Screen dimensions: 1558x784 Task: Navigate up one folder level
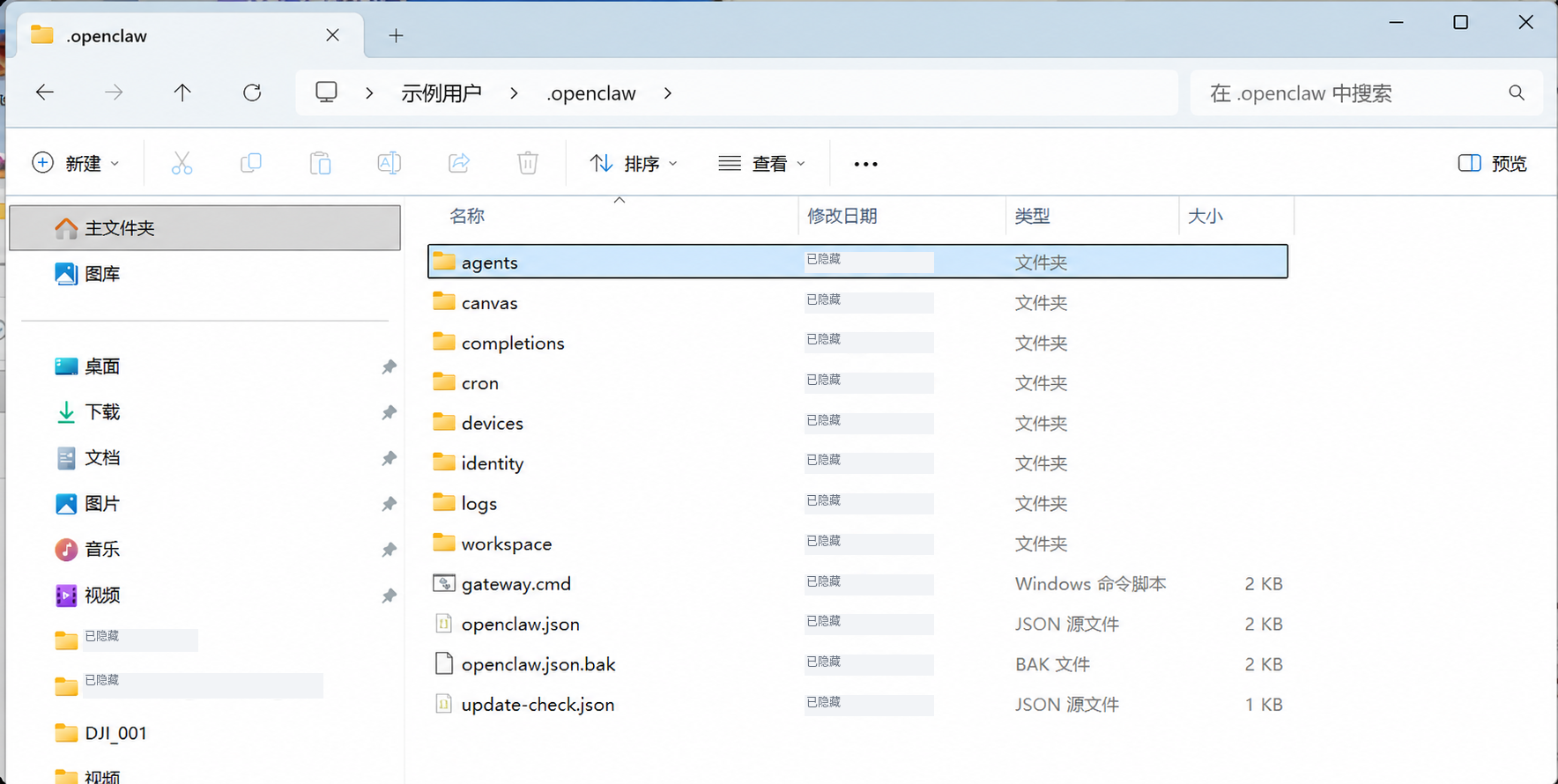pos(182,92)
